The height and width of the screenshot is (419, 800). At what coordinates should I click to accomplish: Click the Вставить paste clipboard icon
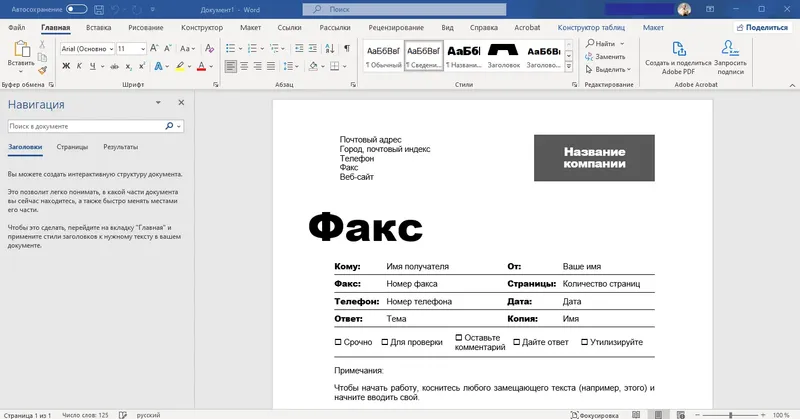tap(21, 50)
